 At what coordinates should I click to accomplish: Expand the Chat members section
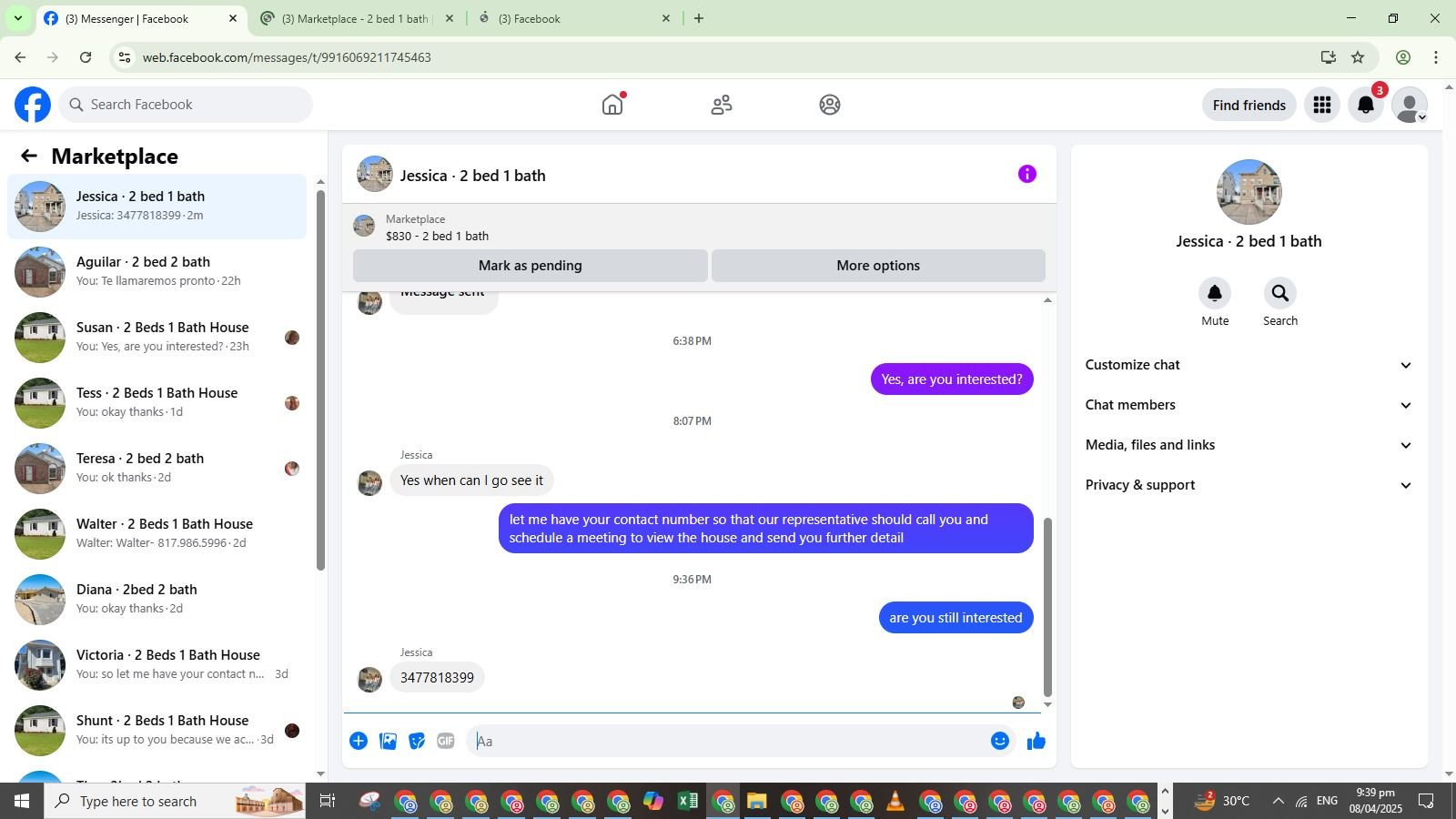click(1249, 405)
